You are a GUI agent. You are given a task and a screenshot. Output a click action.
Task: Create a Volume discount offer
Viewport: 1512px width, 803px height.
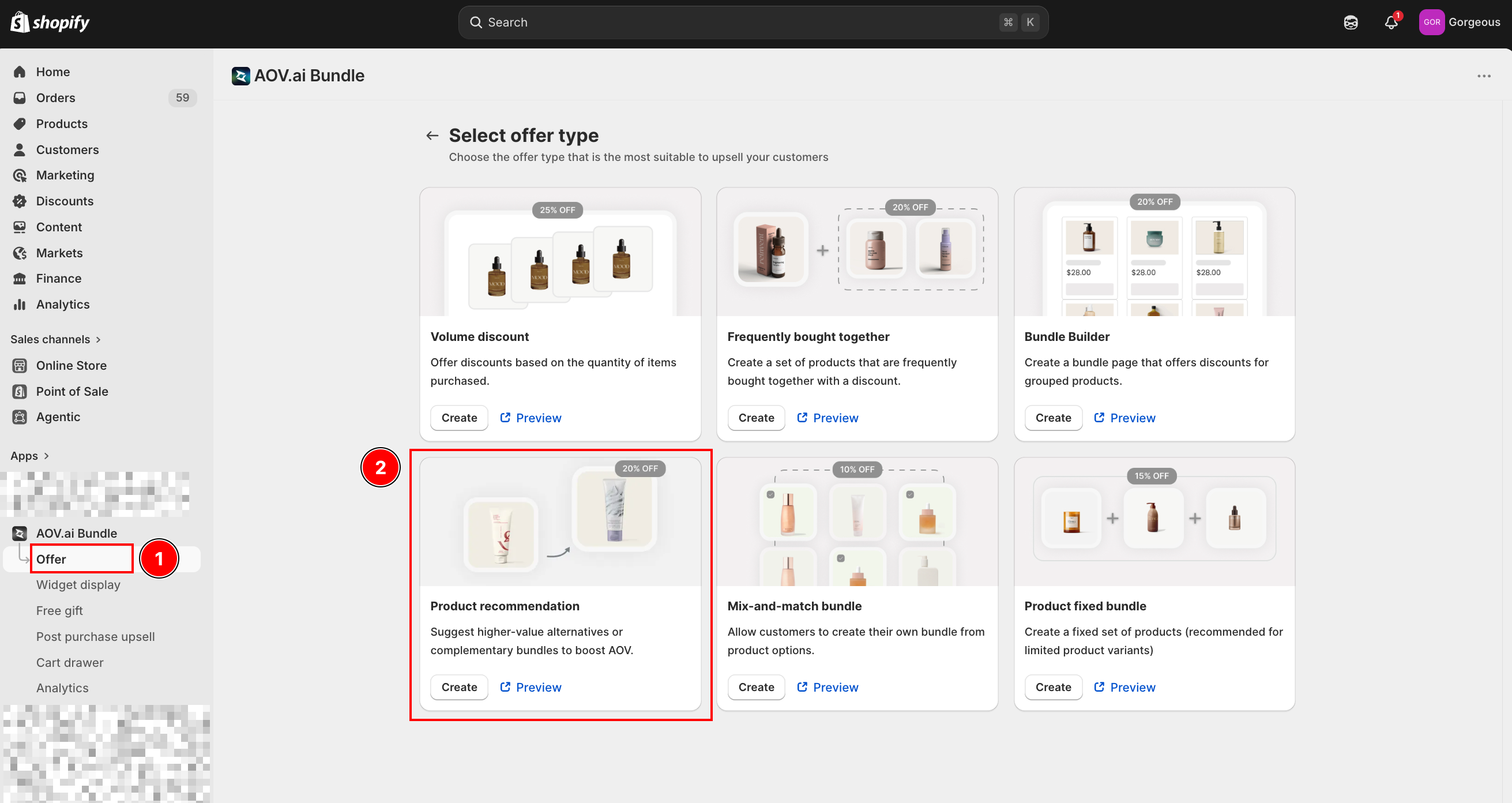pos(459,417)
